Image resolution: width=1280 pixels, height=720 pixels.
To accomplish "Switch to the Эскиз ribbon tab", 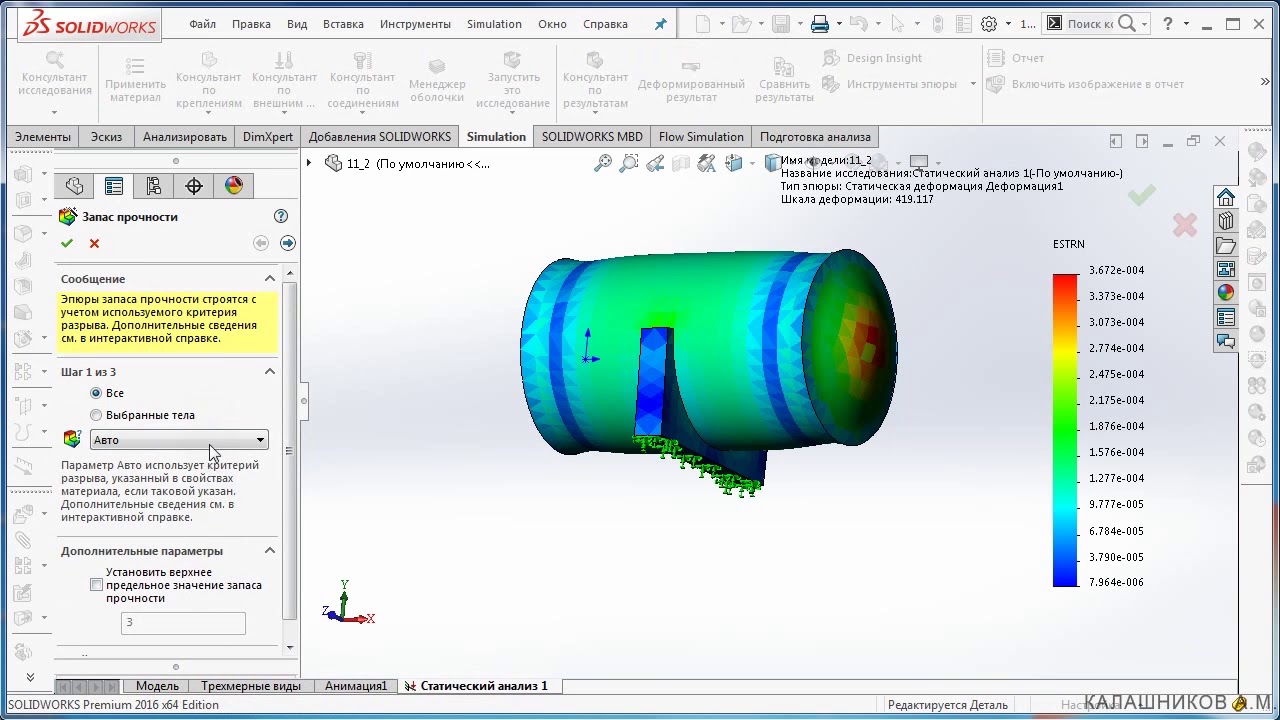I will 106,137.
